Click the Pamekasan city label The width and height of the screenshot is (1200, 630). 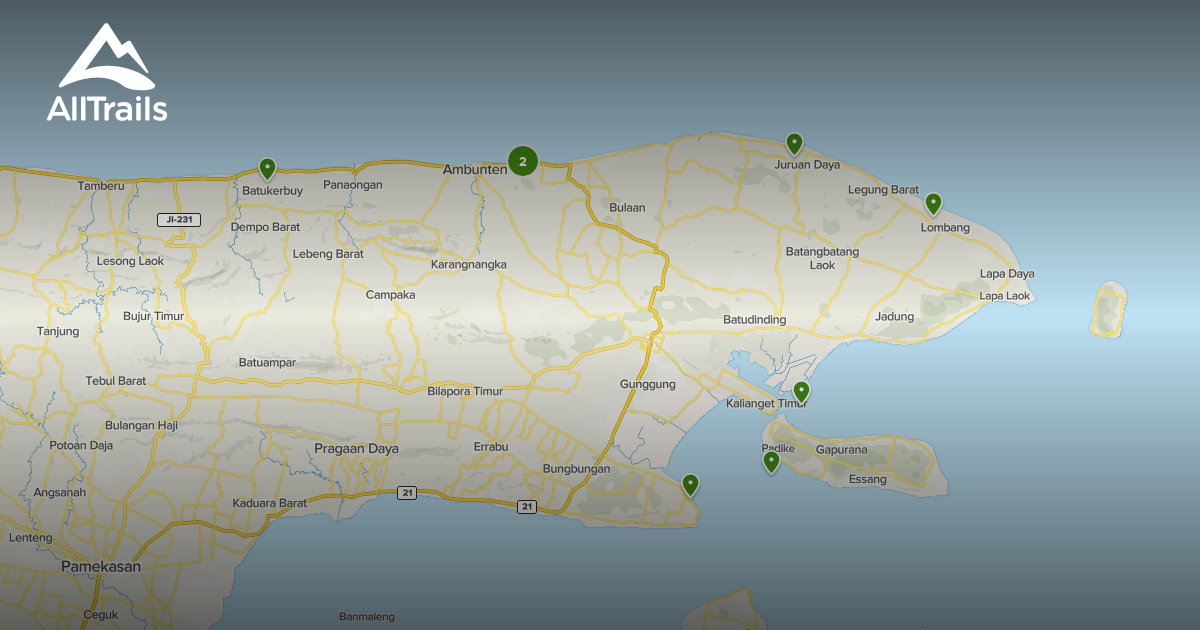tap(103, 566)
